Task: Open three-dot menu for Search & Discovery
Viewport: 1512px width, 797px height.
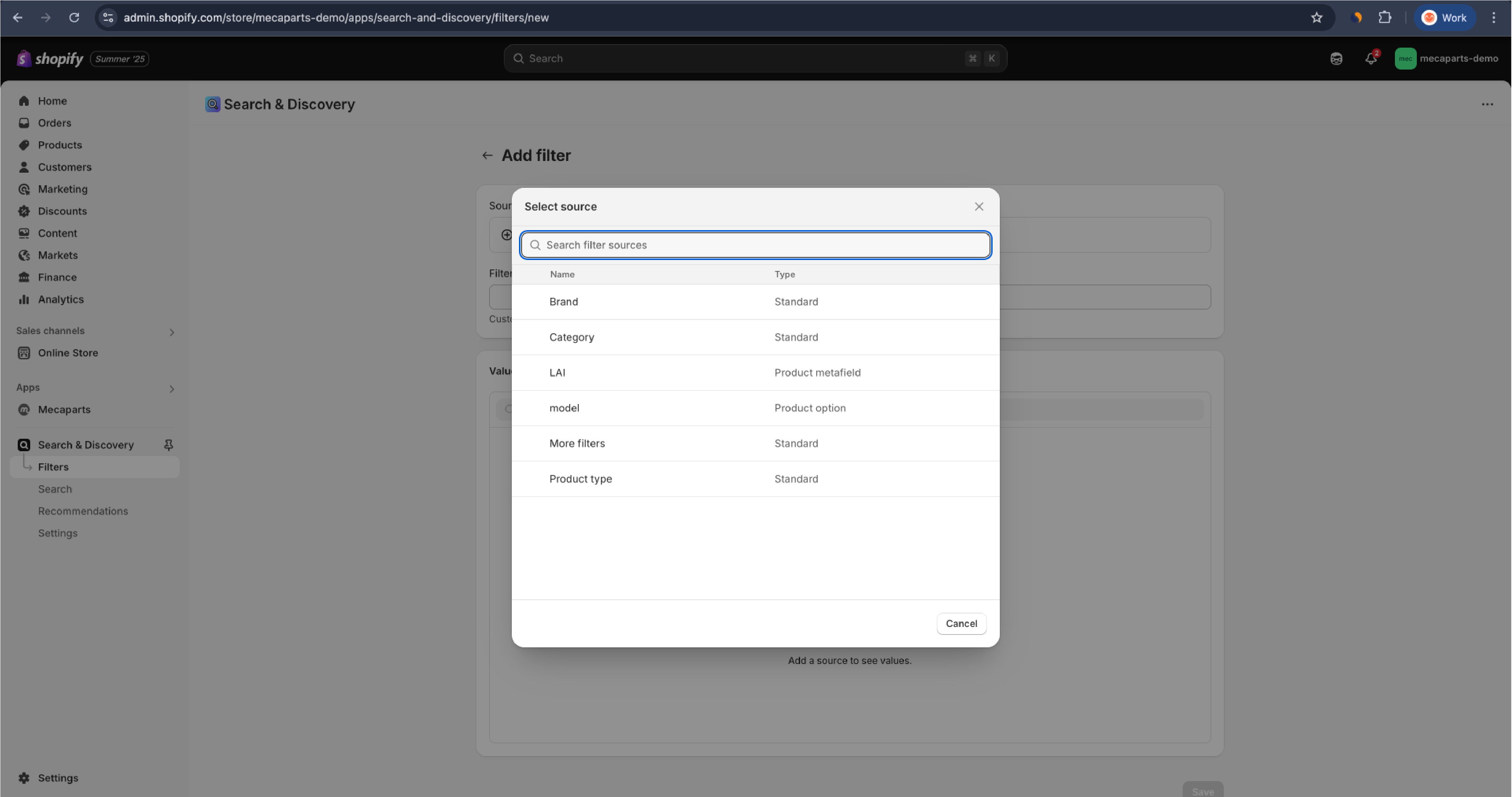Action: 1487,105
